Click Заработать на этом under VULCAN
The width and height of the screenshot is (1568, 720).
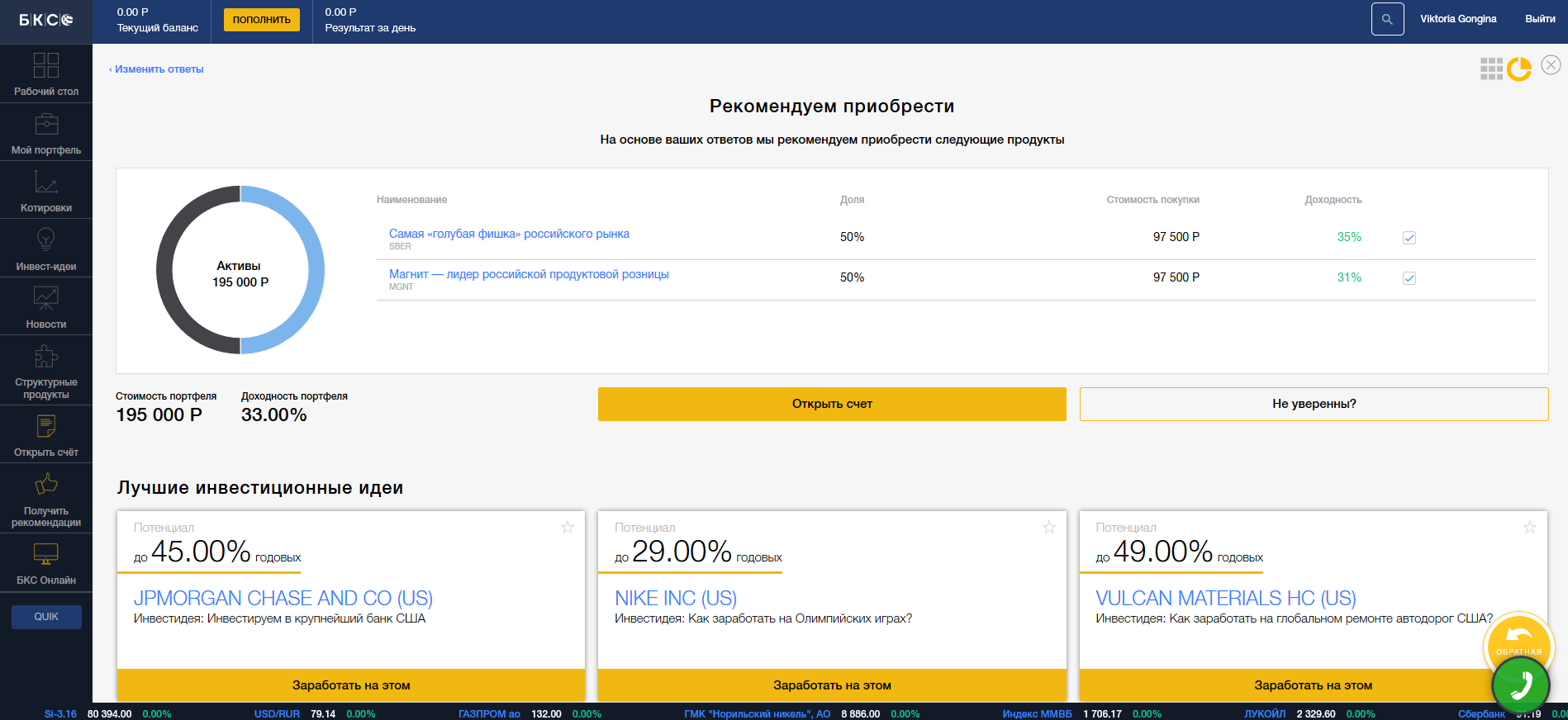(1313, 685)
